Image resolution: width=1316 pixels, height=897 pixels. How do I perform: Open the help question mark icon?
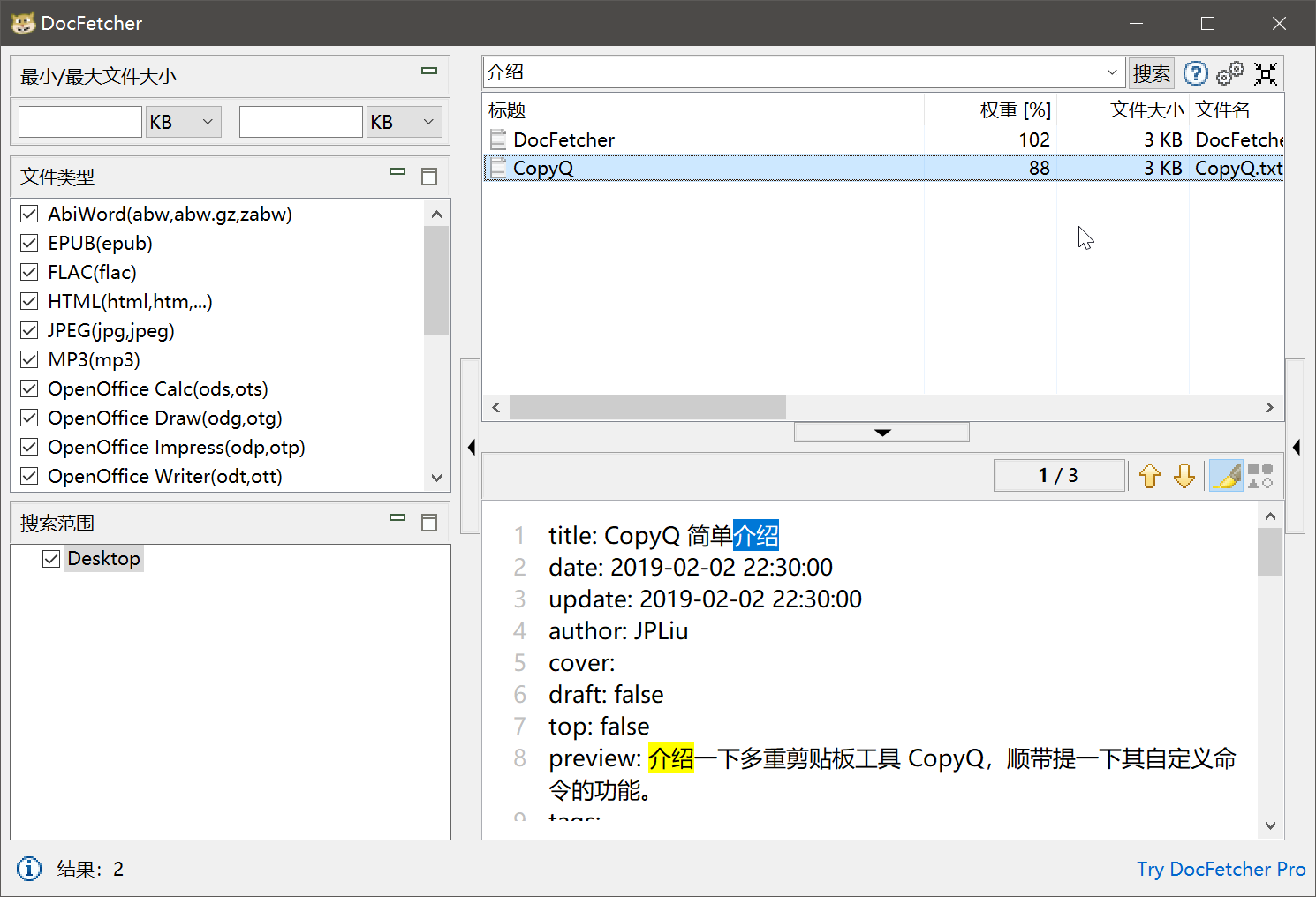pyautogui.click(x=1195, y=73)
